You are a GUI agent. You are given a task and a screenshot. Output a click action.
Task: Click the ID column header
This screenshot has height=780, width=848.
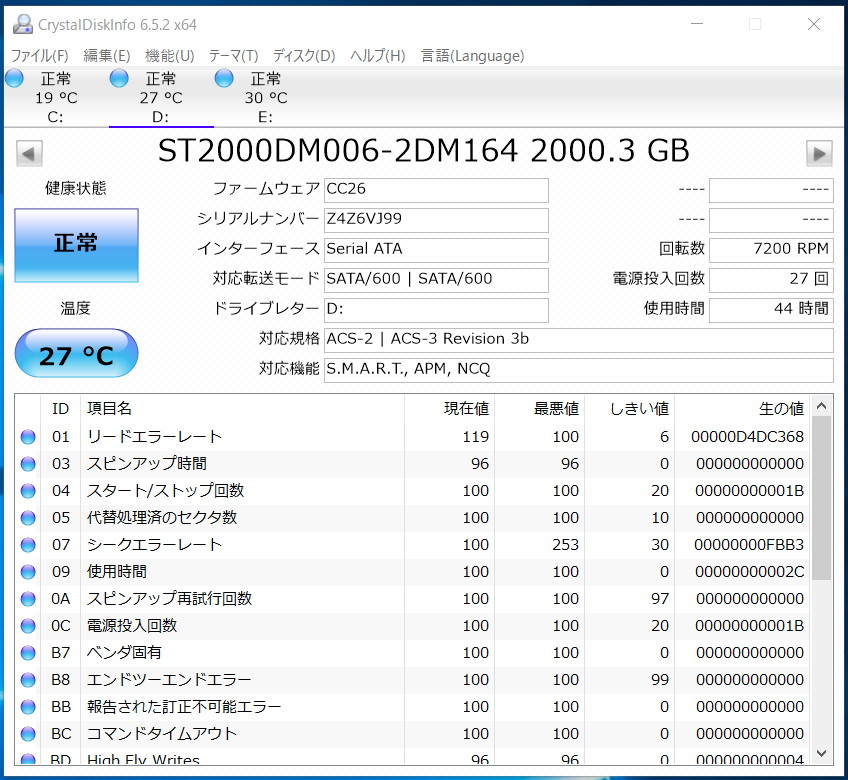pyautogui.click(x=61, y=408)
